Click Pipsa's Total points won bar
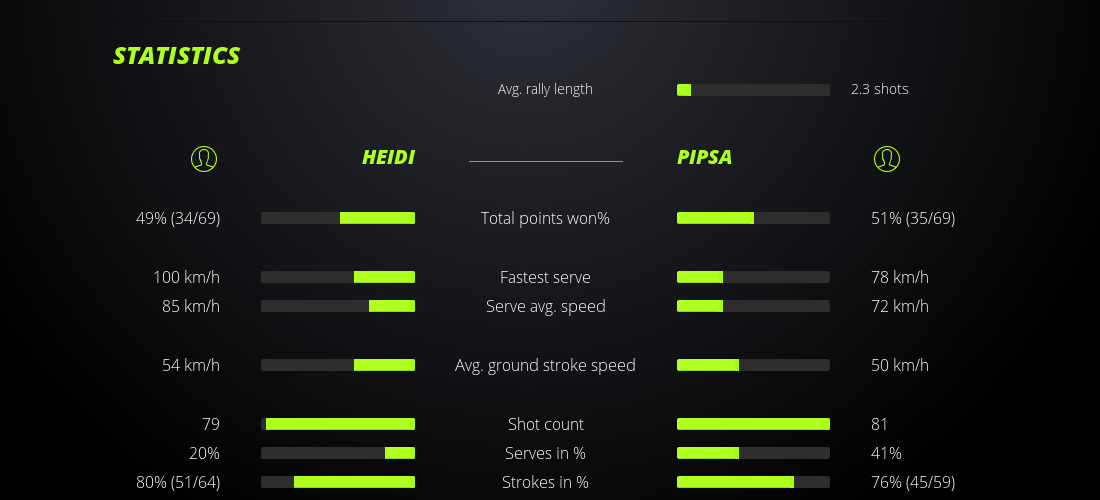1100x500 pixels. tap(753, 218)
